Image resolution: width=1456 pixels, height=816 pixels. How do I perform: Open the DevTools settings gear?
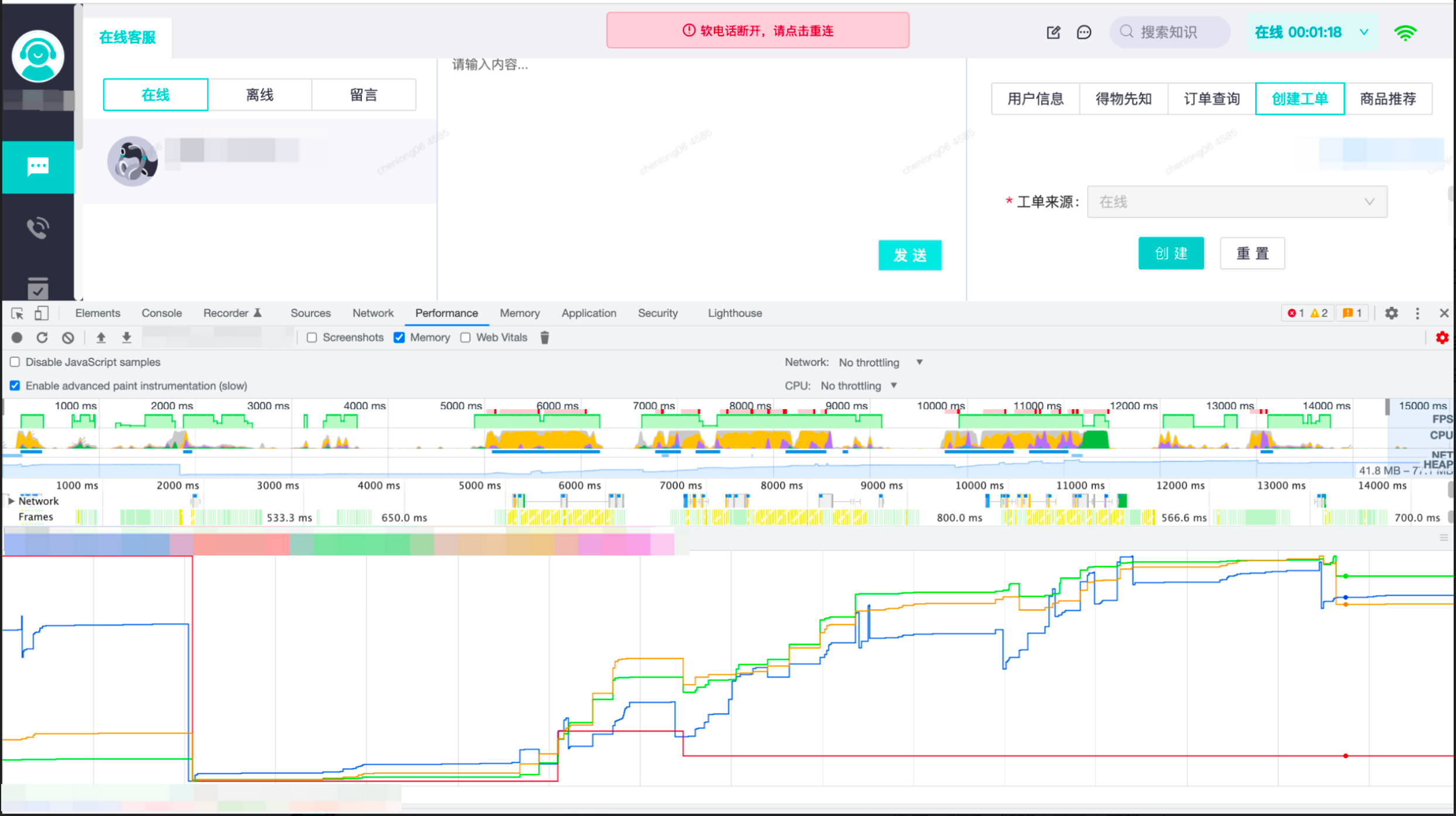coord(1392,313)
